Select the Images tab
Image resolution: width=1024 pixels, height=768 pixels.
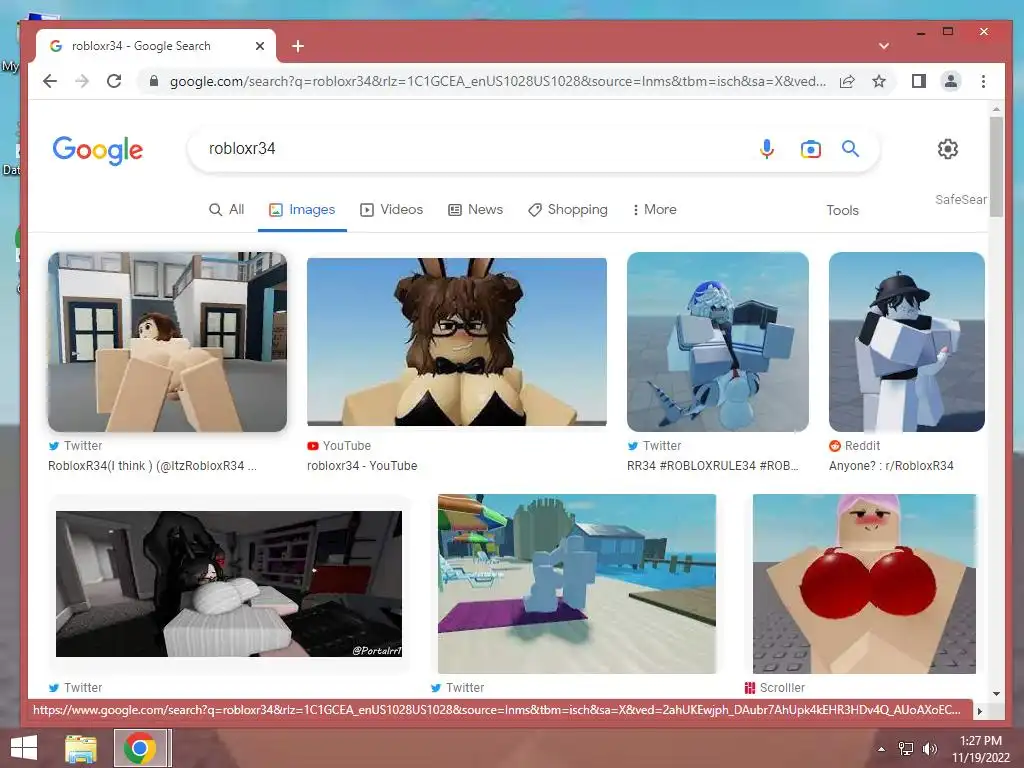click(302, 210)
